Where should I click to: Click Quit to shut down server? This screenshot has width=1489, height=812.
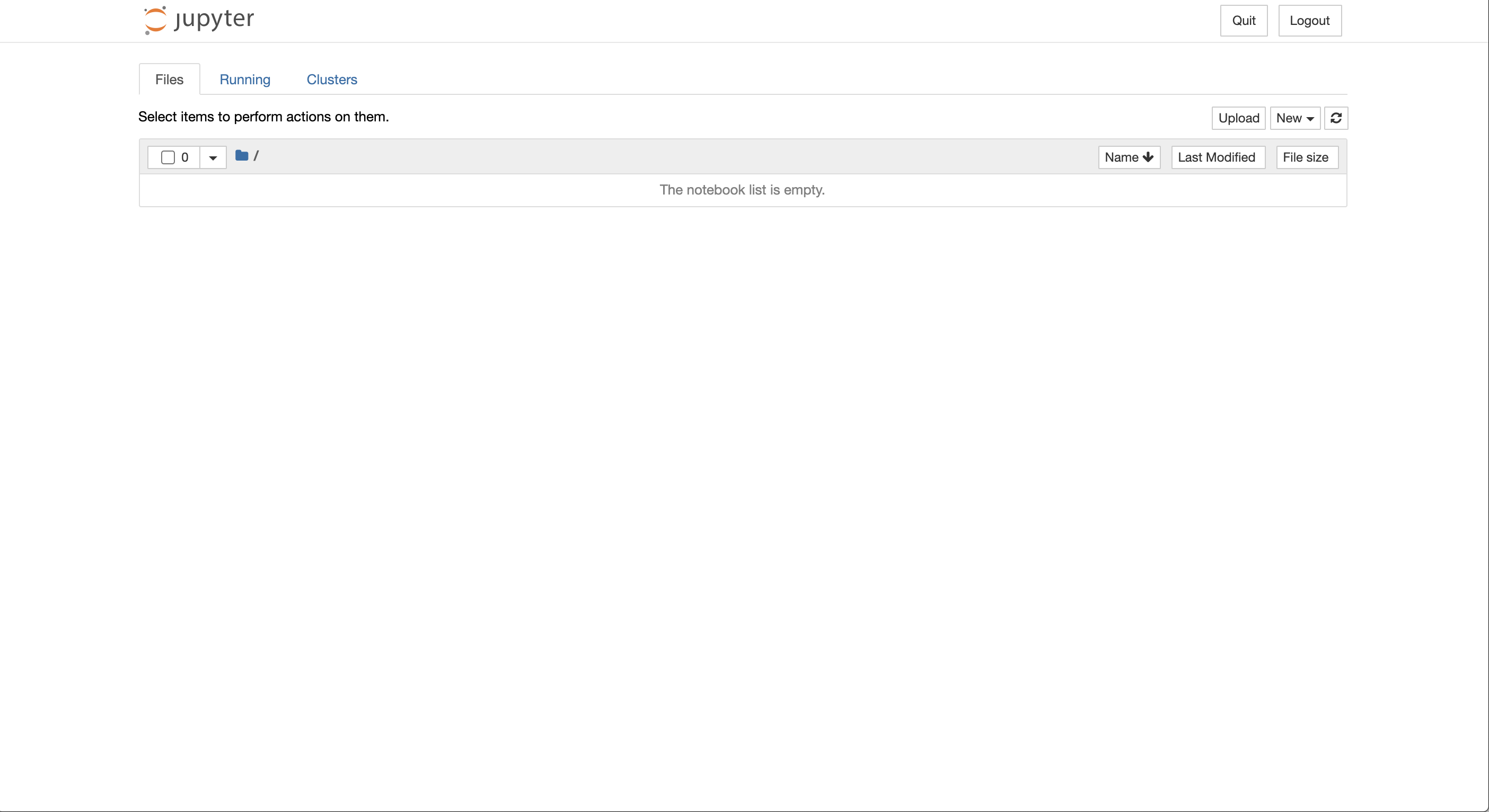point(1244,21)
